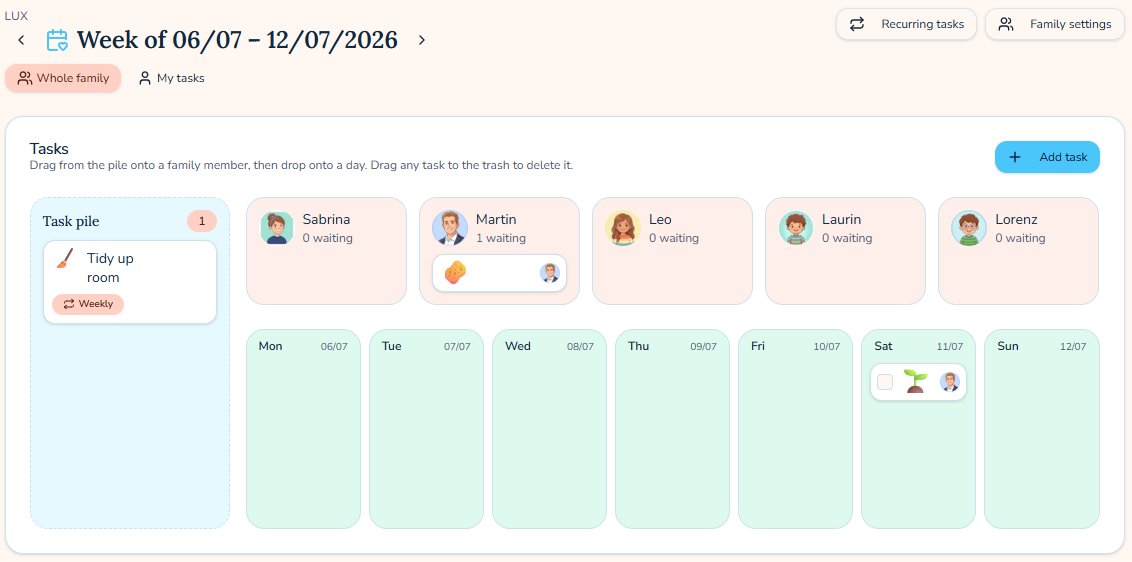Click the calendar heart icon beside week title
The height and width of the screenshot is (562, 1132).
[x=57, y=40]
